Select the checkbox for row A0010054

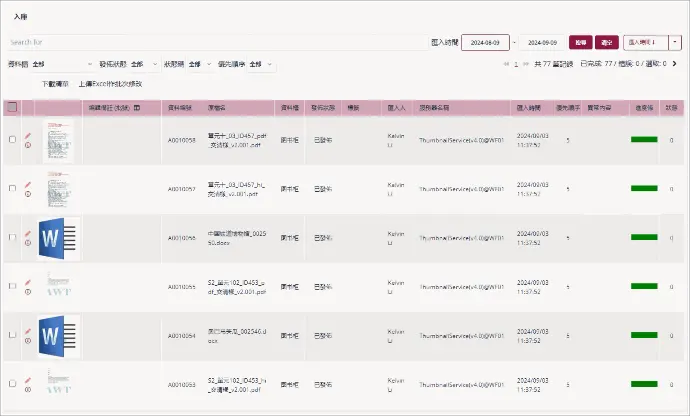click(x=12, y=335)
